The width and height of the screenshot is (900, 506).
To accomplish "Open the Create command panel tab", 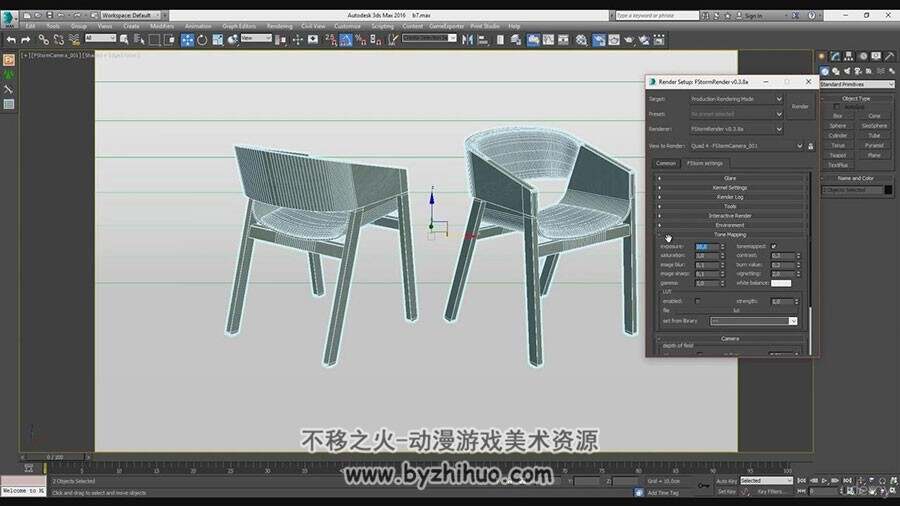I will coord(822,56).
